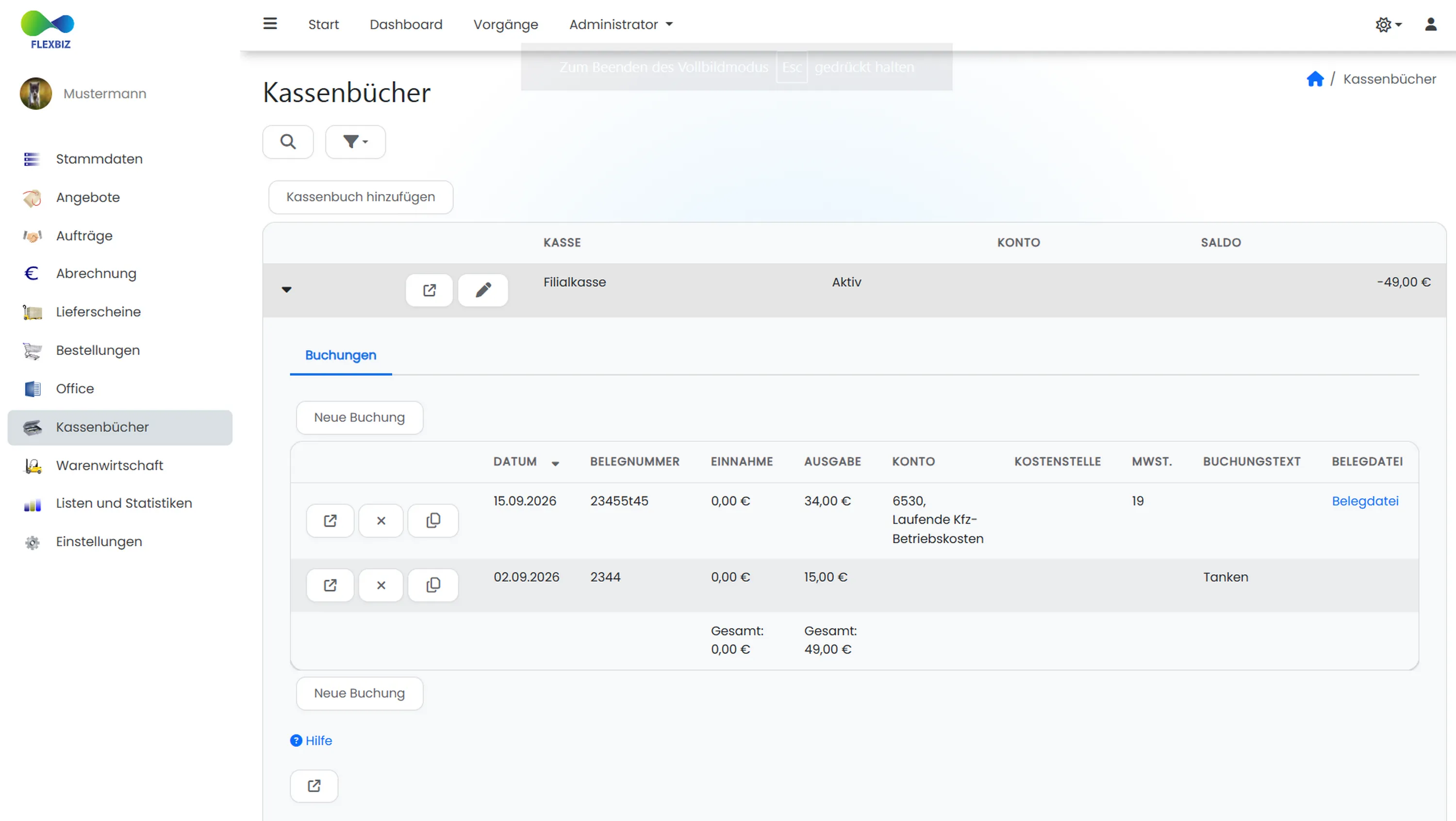Click the 34,00 € expense cell
This screenshot has width=1456, height=821.
tap(827, 501)
